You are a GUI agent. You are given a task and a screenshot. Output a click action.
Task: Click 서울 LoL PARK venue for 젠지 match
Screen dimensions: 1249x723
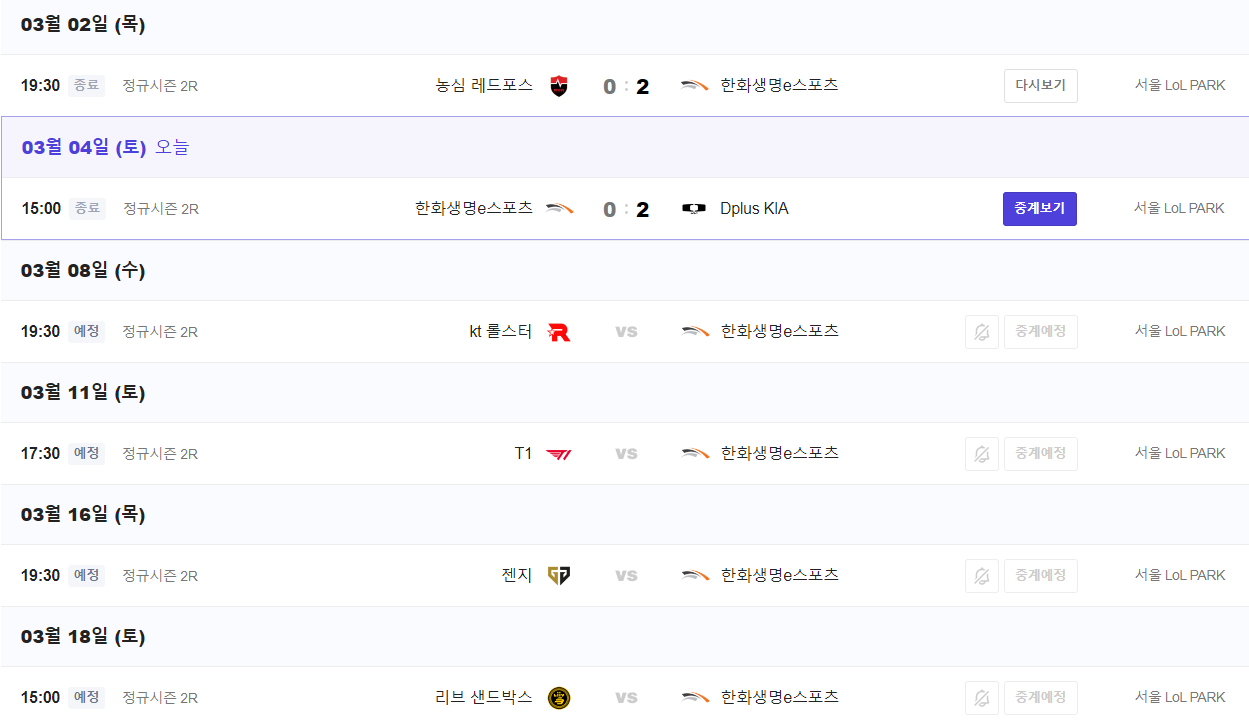point(1180,576)
